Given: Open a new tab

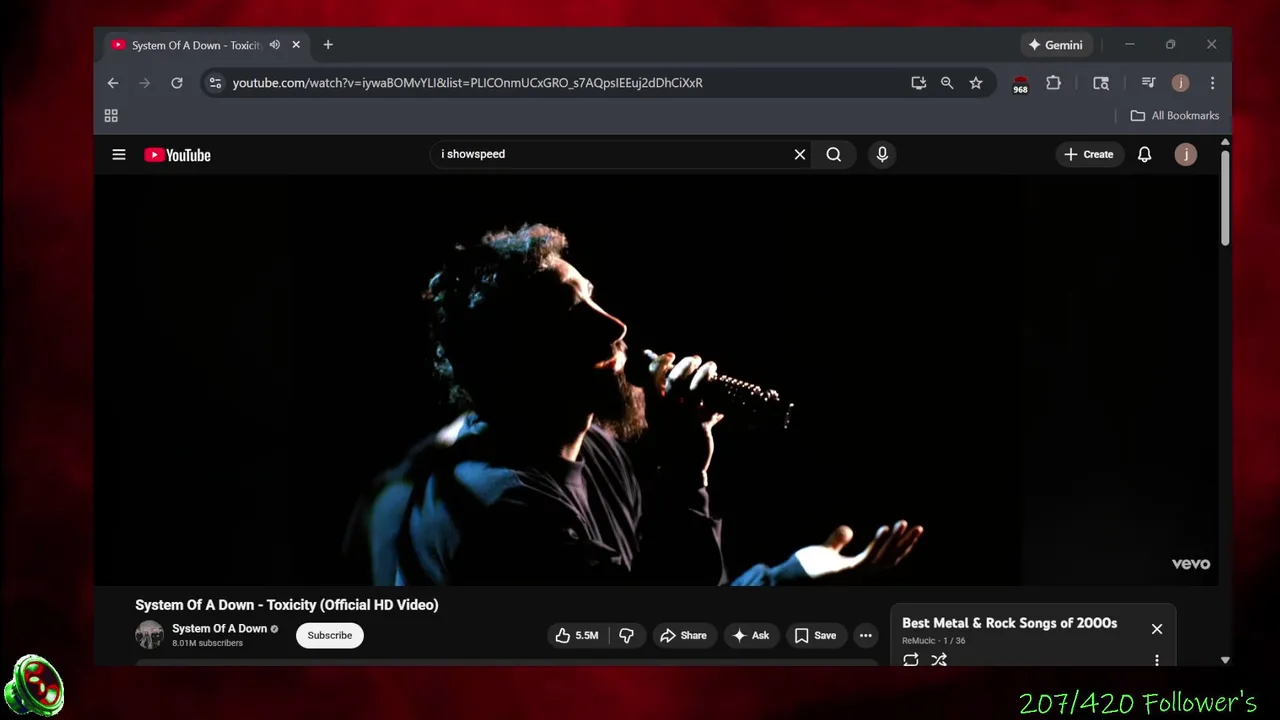Looking at the screenshot, I should click(328, 45).
